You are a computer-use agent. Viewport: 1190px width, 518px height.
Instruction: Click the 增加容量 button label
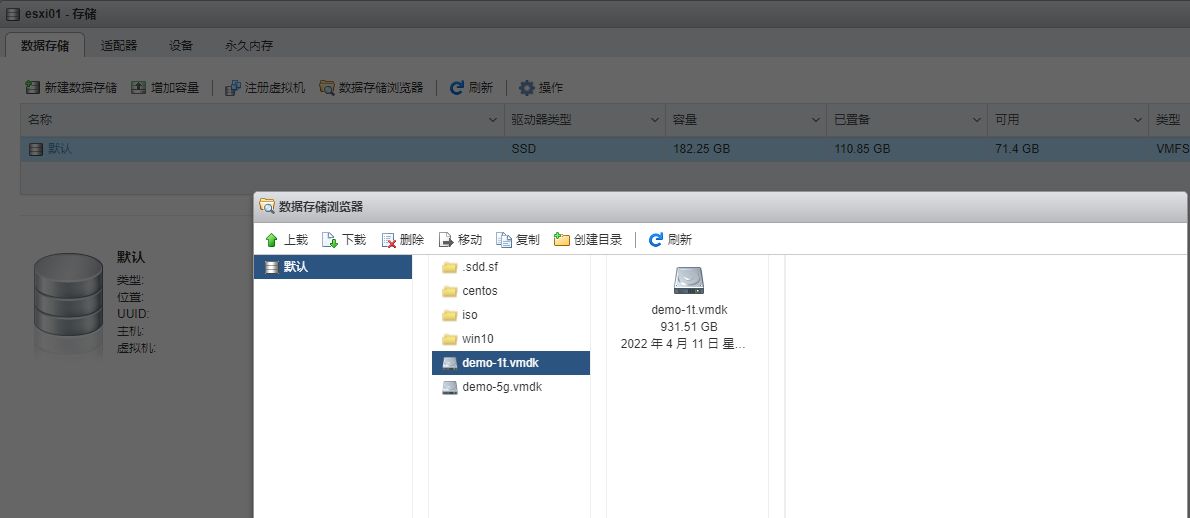tap(175, 88)
